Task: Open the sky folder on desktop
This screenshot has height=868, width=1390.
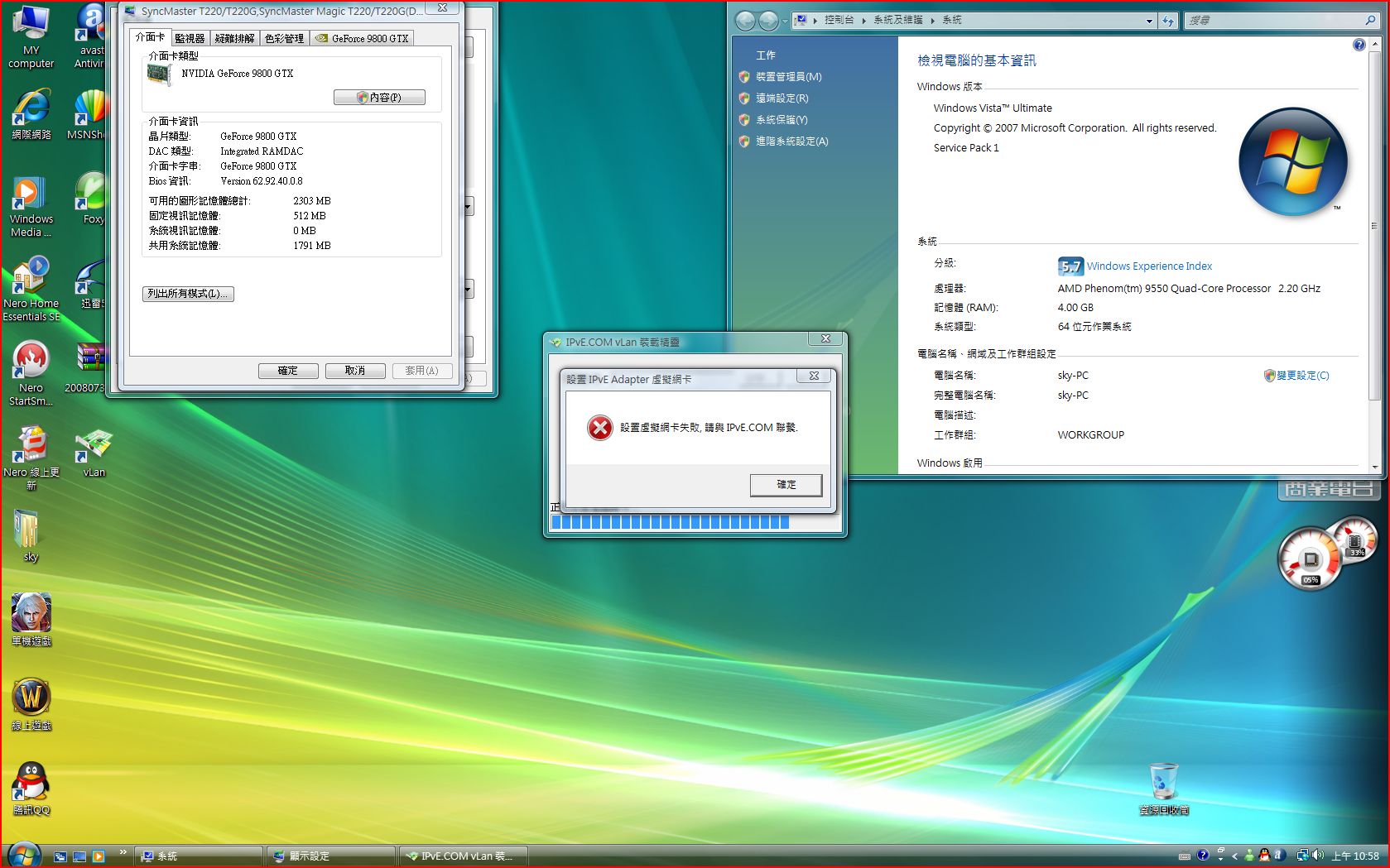Action: click(28, 530)
